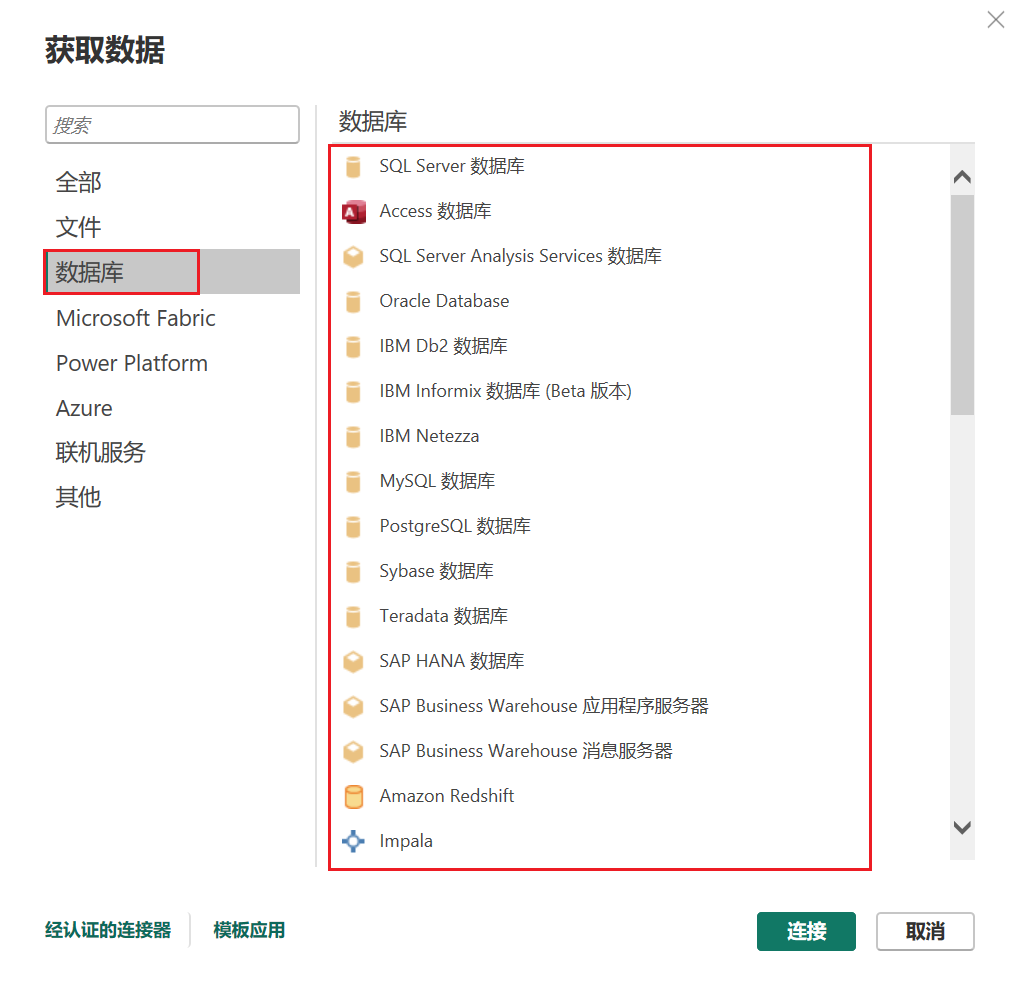The image size is (1020, 990).
Task: Click the red Access database icon
Action: pyautogui.click(x=353, y=211)
